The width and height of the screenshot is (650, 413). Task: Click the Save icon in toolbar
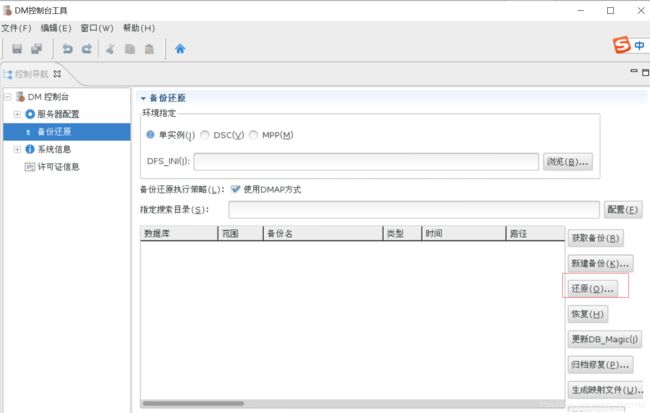tap(17, 49)
